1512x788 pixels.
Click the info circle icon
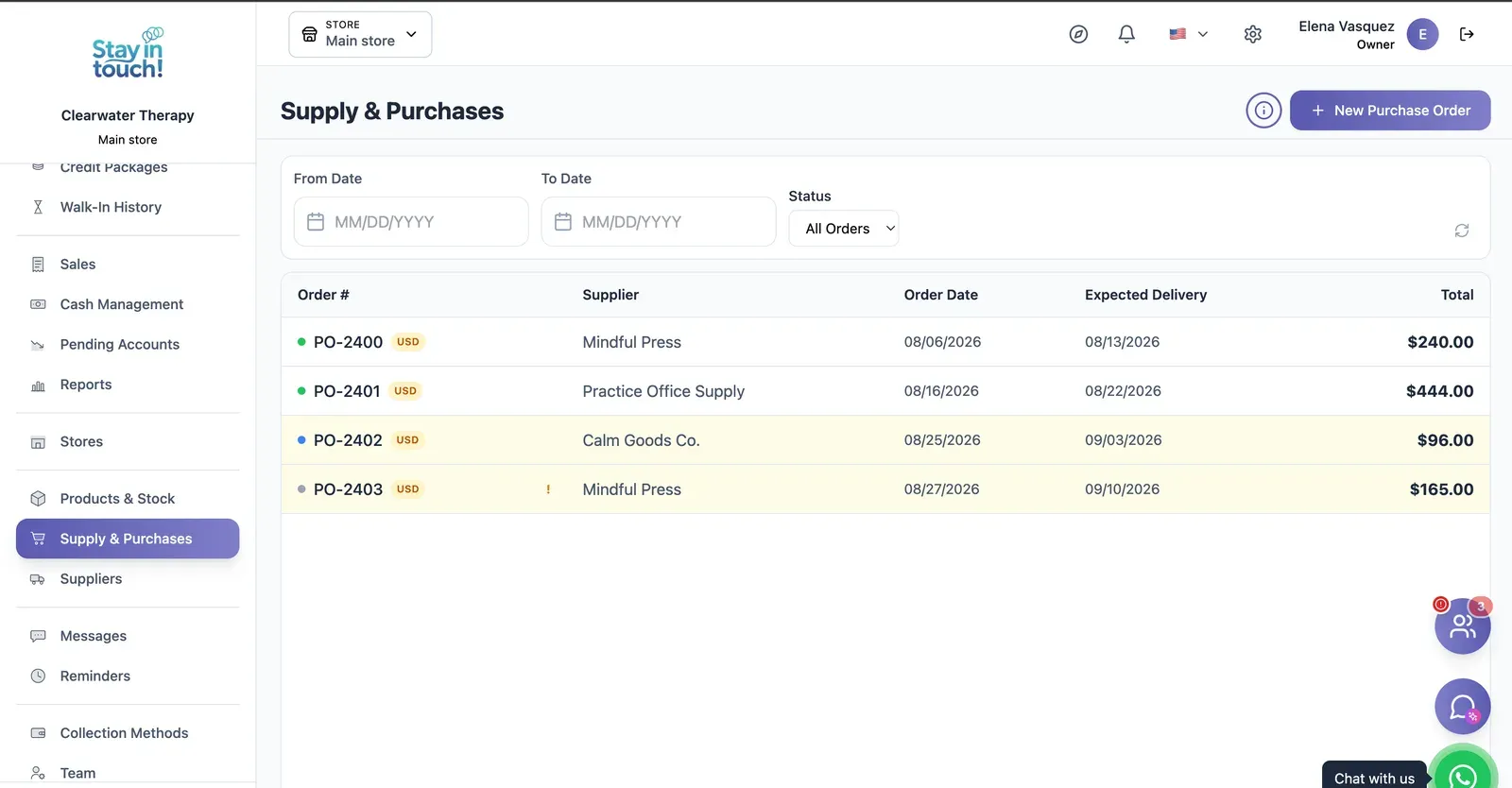coord(1263,111)
